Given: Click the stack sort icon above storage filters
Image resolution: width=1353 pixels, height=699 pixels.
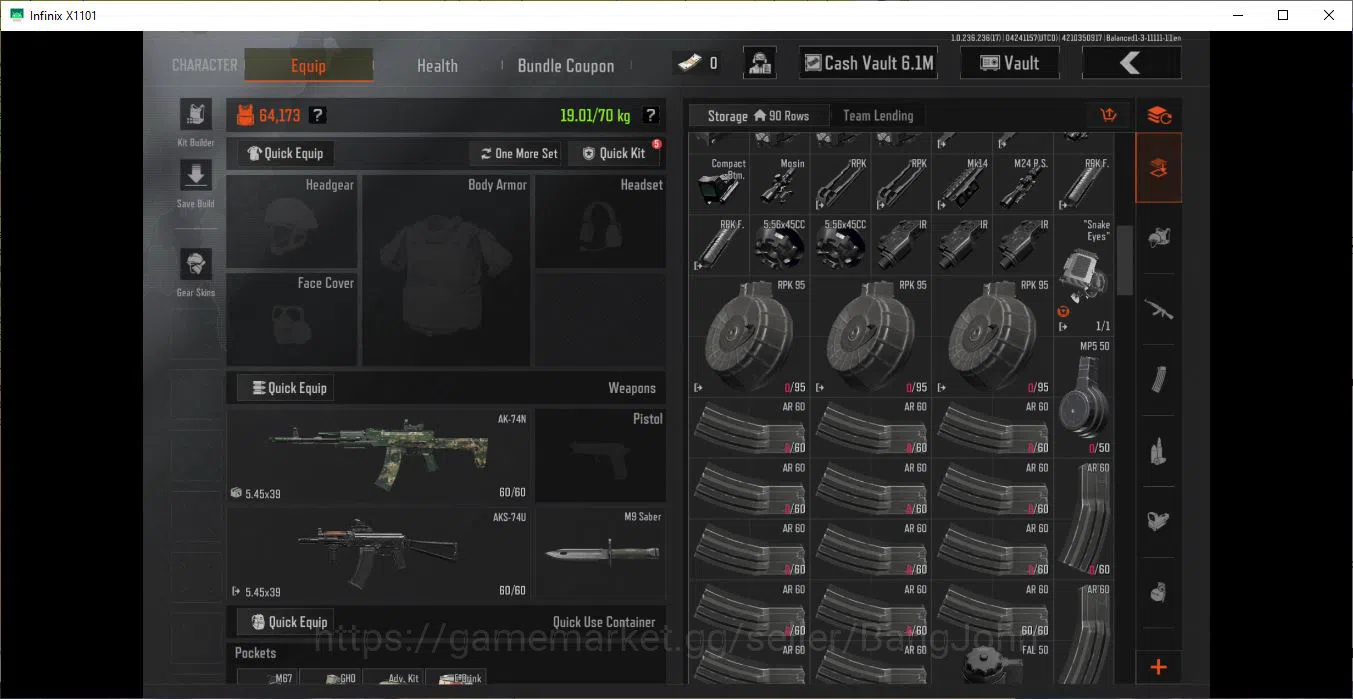Looking at the screenshot, I should point(1158,115).
